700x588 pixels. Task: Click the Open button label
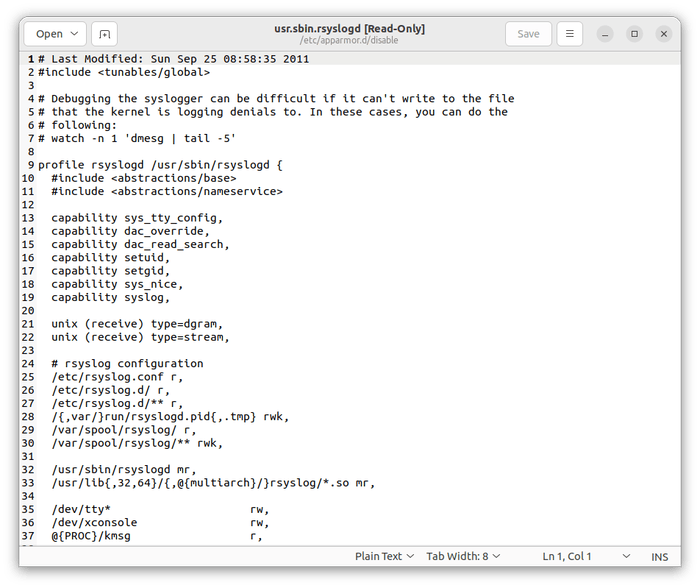point(49,34)
